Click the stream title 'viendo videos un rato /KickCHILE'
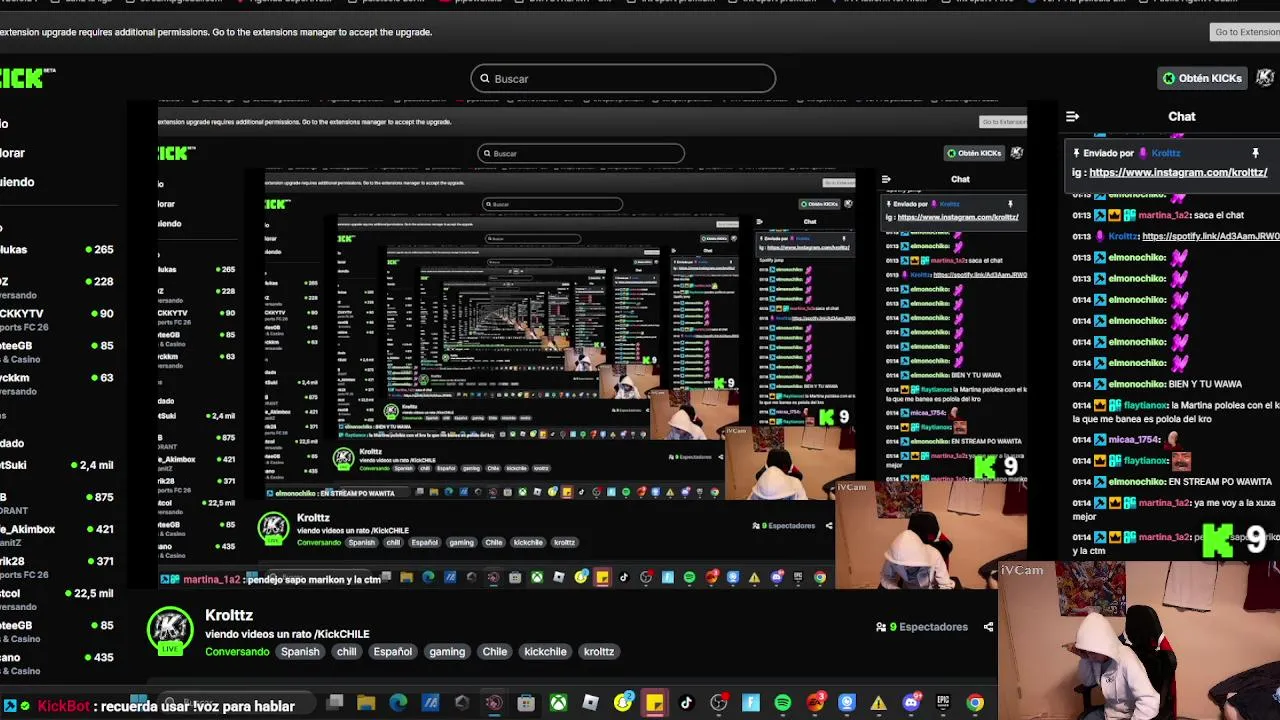The height and width of the screenshot is (720, 1280). pos(287,634)
